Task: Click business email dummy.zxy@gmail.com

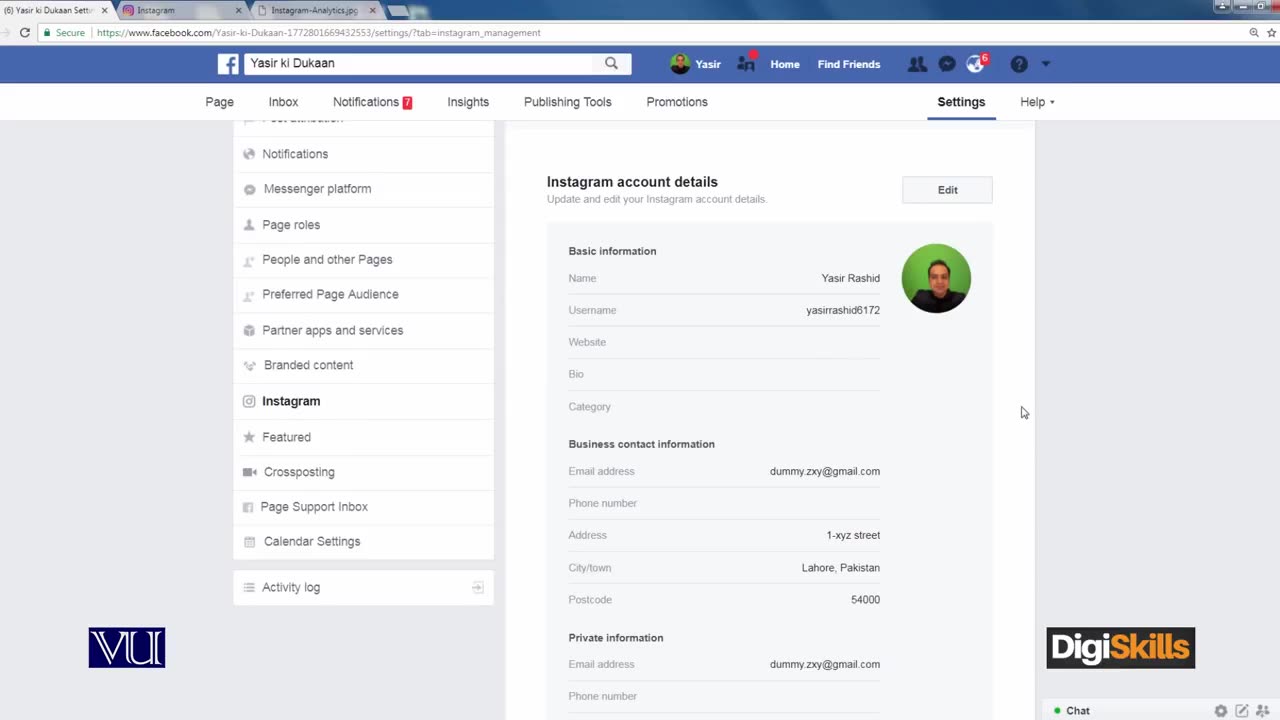Action: (x=825, y=471)
